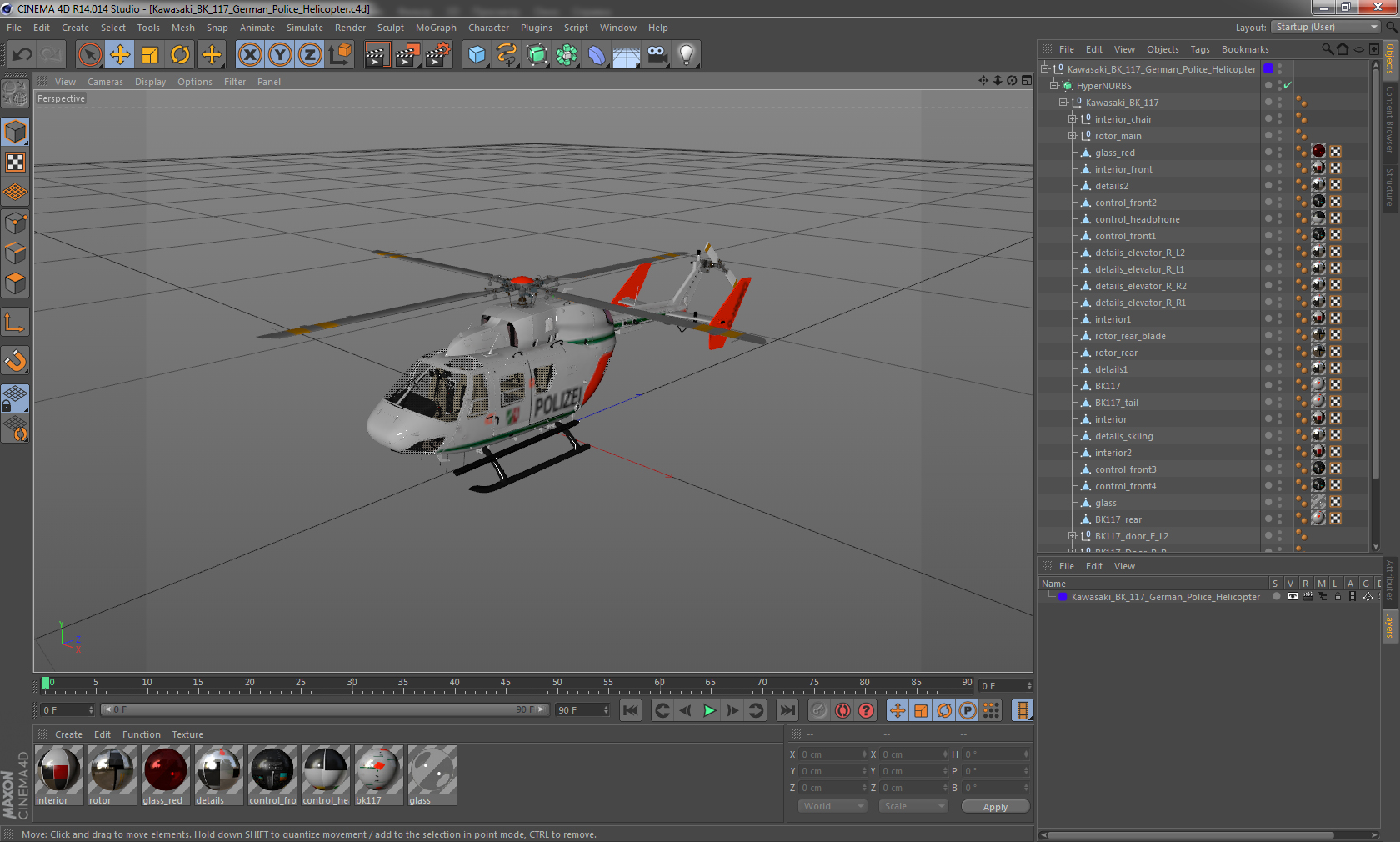This screenshot has width=1400, height=842.
Task: Open Objects manager Tags menu
Action: click(1199, 49)
